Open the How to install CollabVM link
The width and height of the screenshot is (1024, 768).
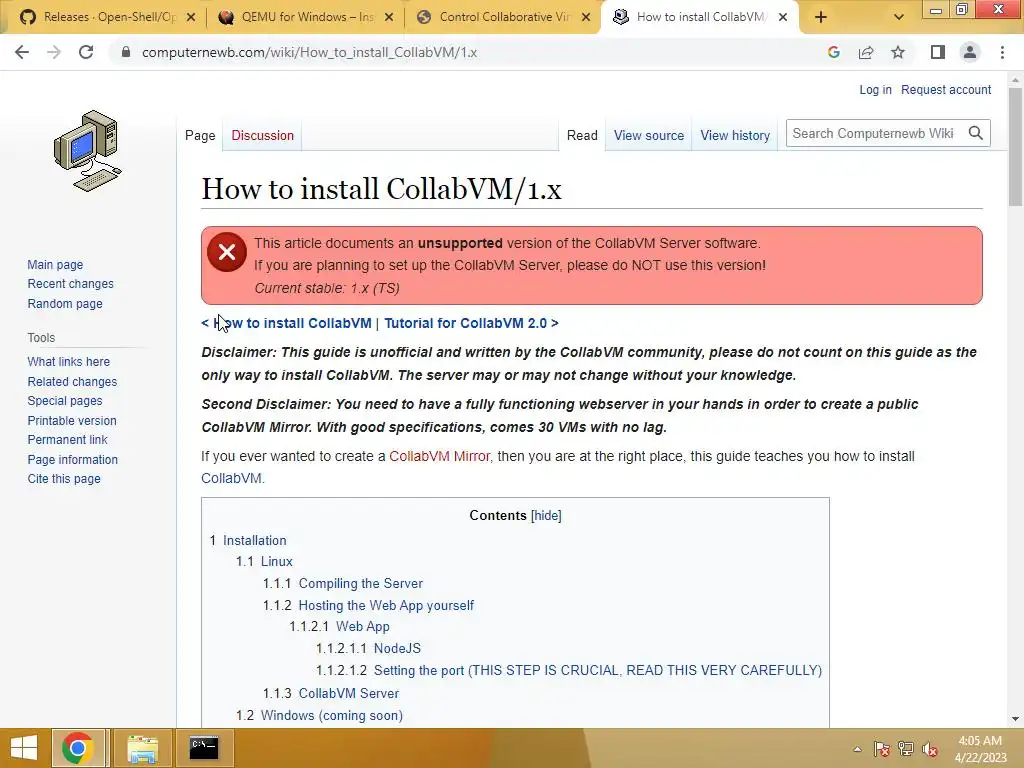(x=292, y=323)
